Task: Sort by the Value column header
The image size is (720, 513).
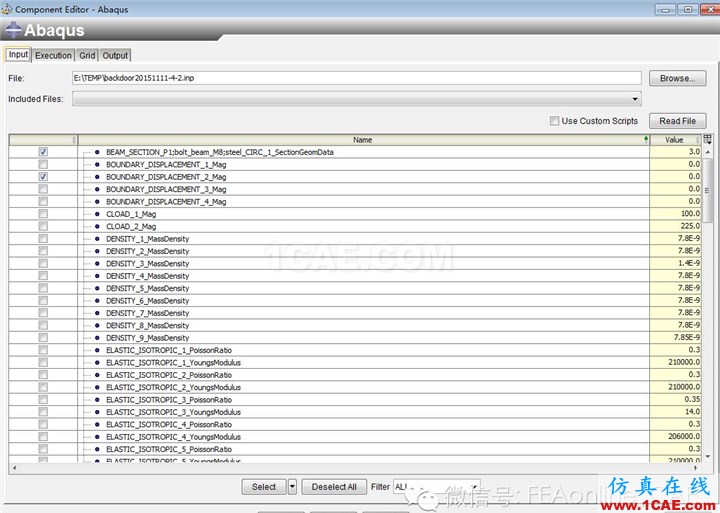Action: click(x=675, y=140)
